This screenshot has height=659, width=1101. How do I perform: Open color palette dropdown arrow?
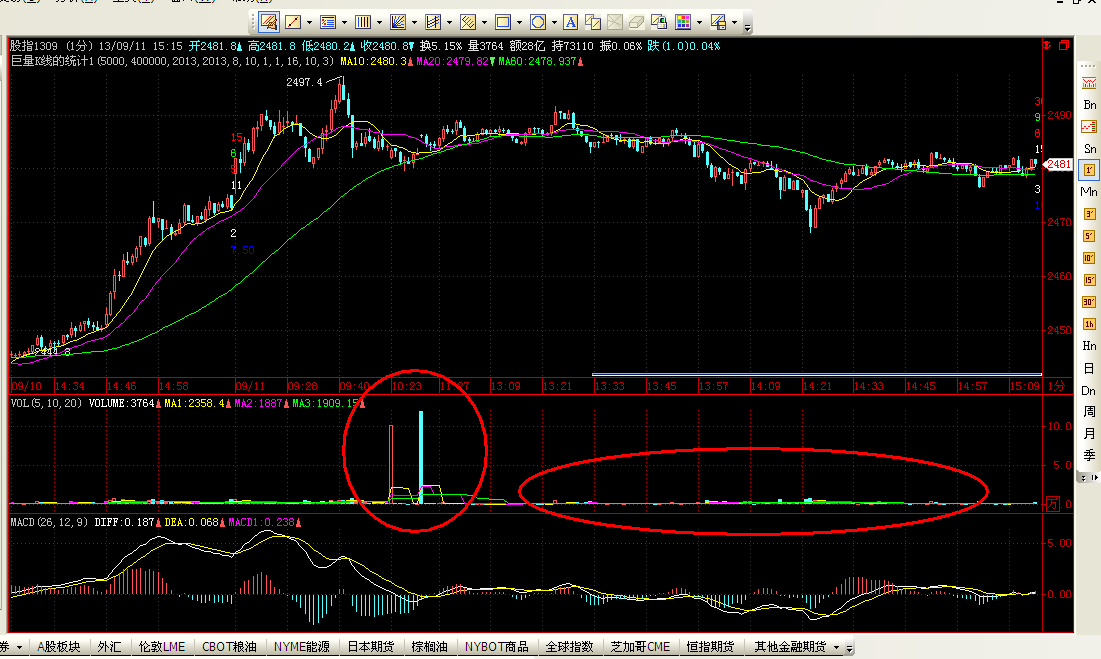699,22
